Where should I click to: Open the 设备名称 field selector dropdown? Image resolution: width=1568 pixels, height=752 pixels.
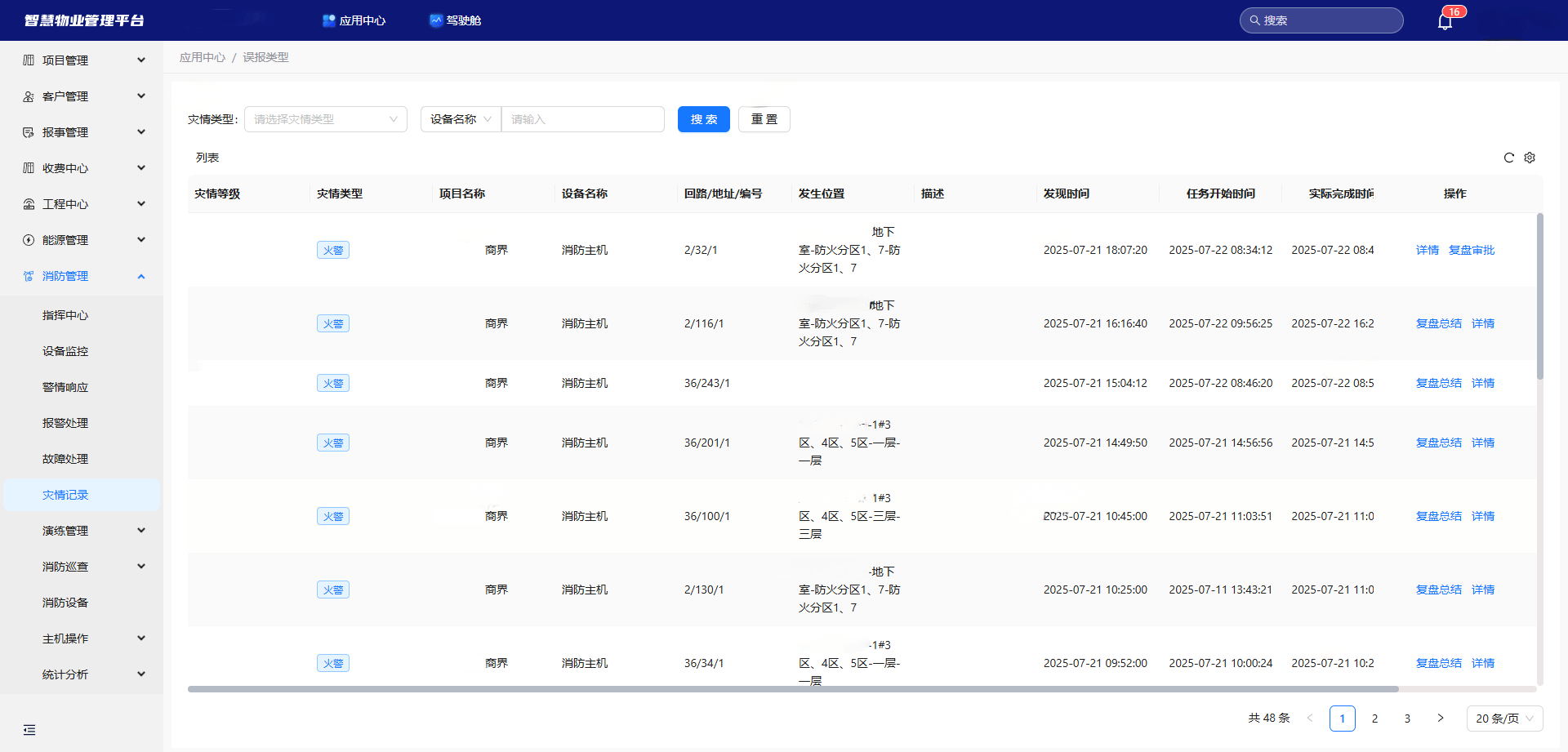(x=461, y=119)
